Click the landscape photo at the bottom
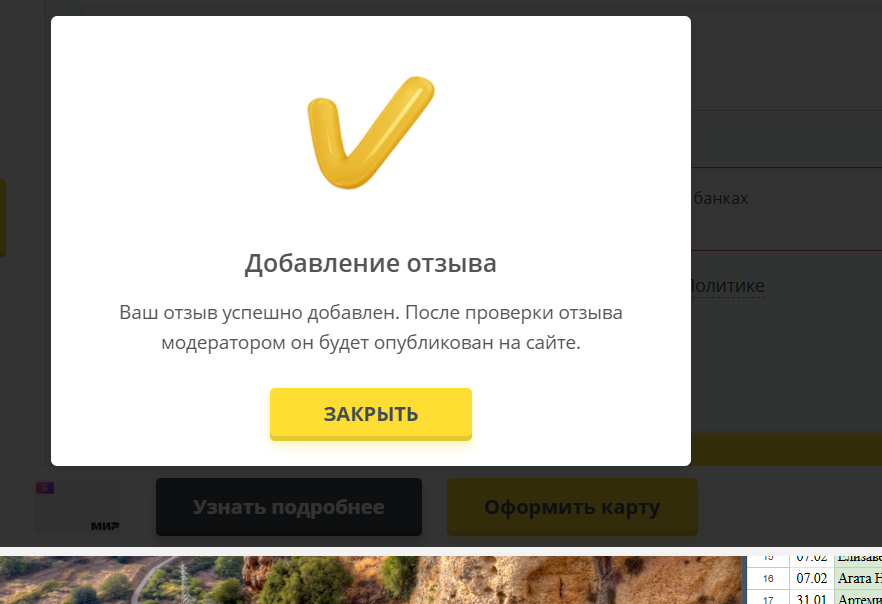 pyautogui.click(x=371, y=580)
